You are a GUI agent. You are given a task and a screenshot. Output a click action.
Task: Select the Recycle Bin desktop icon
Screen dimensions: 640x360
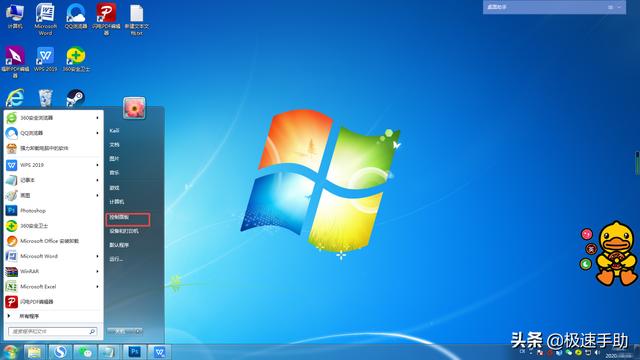[45, 98]
